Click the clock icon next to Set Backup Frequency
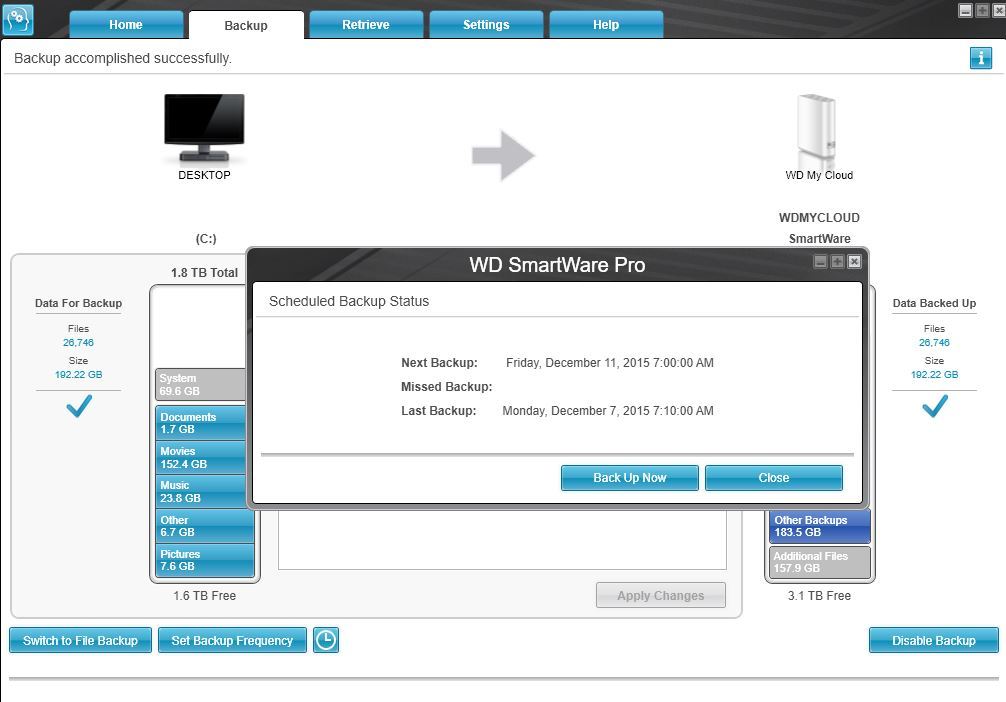The image size is (1006, 702). pos(325,640)
